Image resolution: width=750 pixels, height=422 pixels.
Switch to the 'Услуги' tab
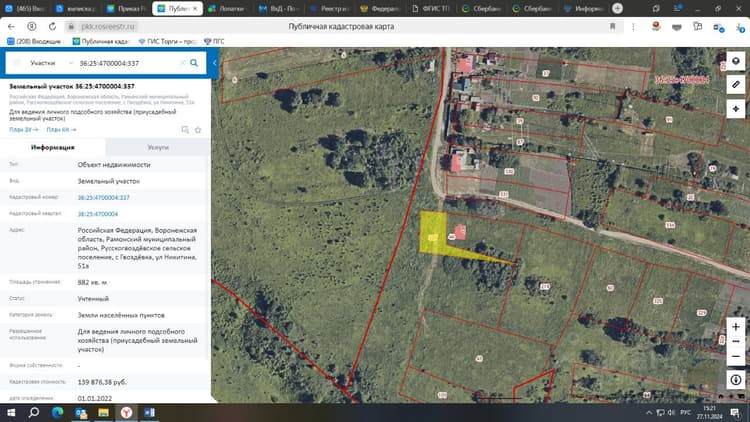[158, 147]
